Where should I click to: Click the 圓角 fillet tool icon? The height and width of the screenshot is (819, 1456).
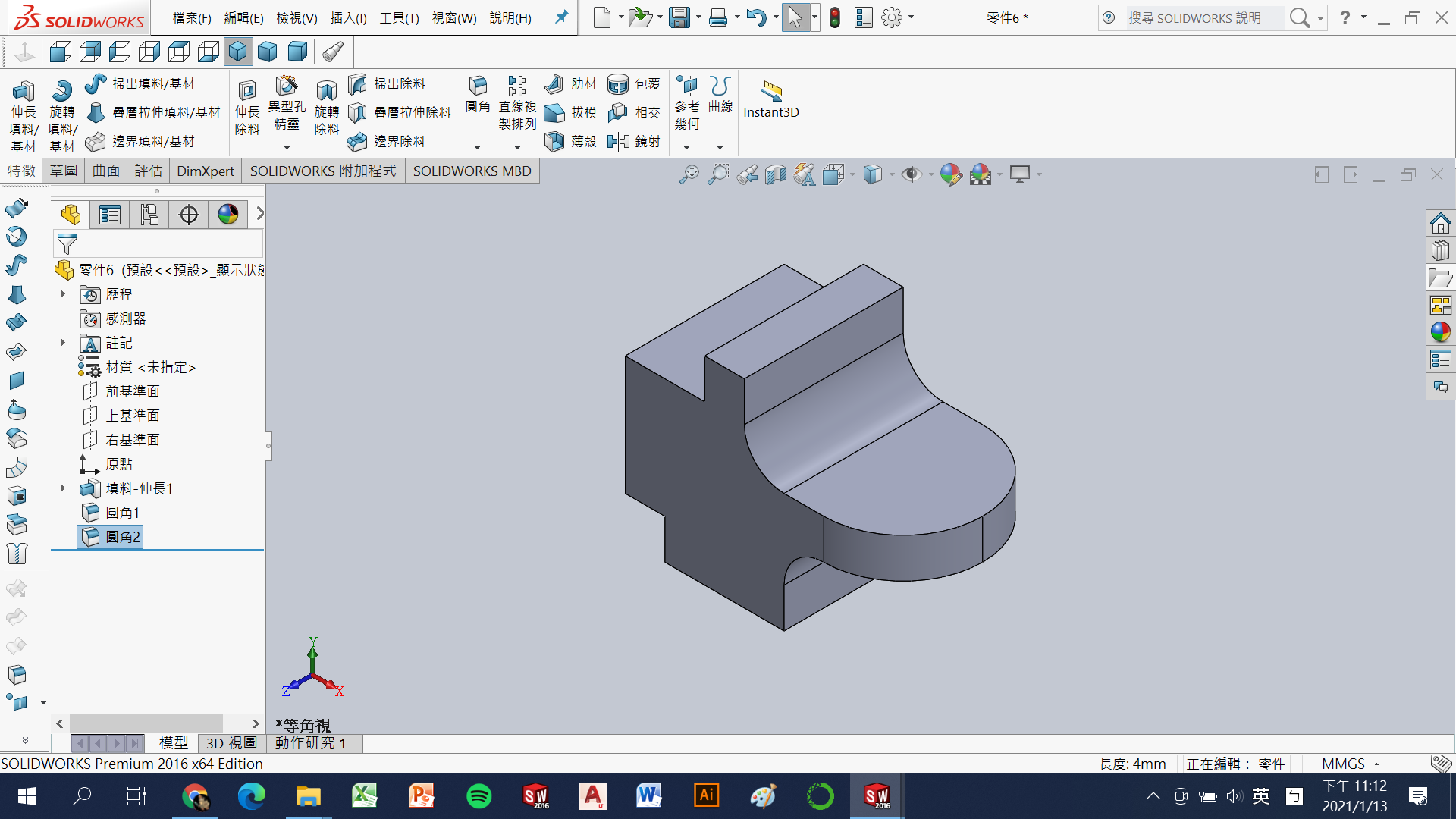pyautogui.click(x=478, y=86)
